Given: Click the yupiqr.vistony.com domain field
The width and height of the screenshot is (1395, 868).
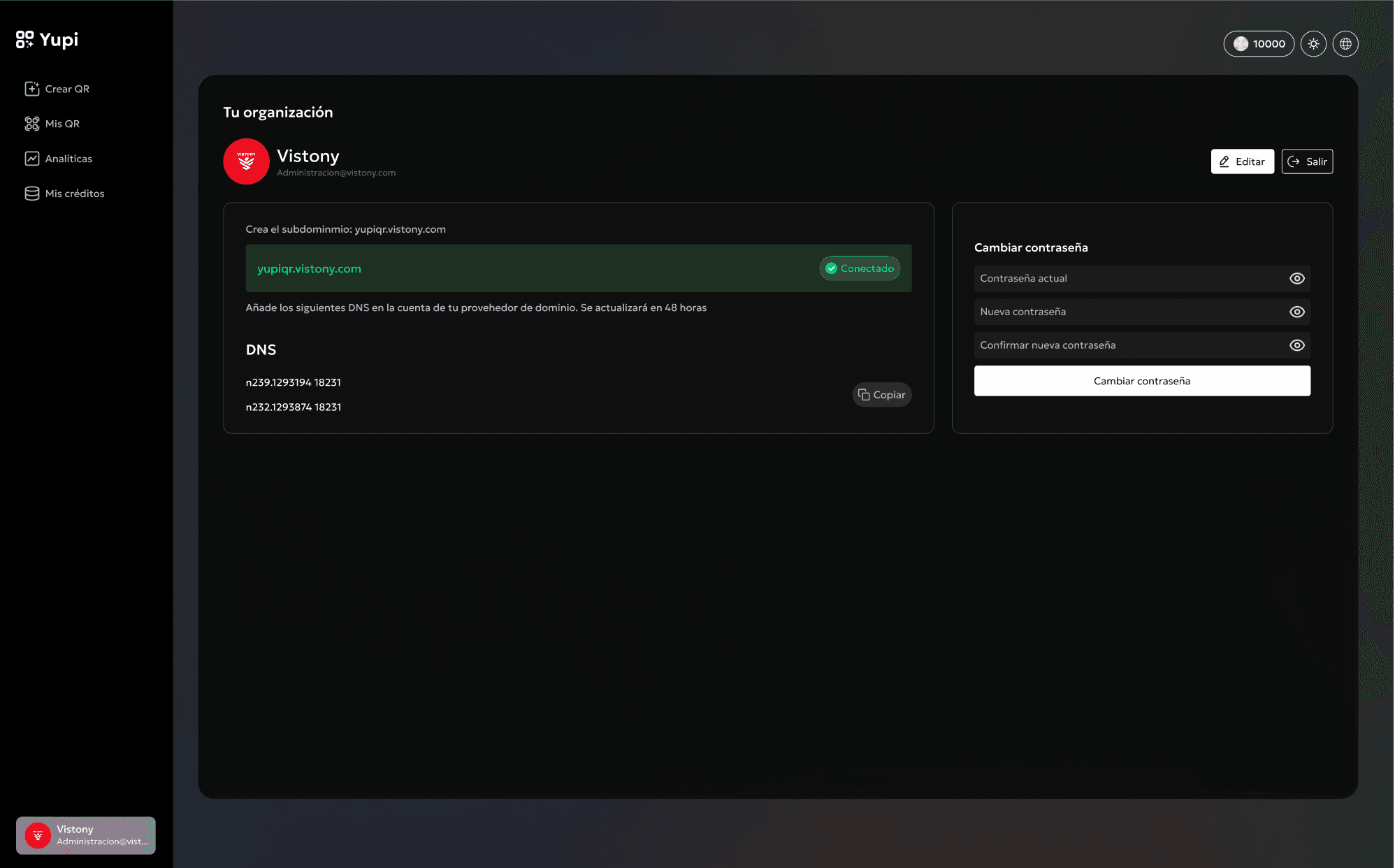Looking at the screenshot, I should (x=578, y=268).
